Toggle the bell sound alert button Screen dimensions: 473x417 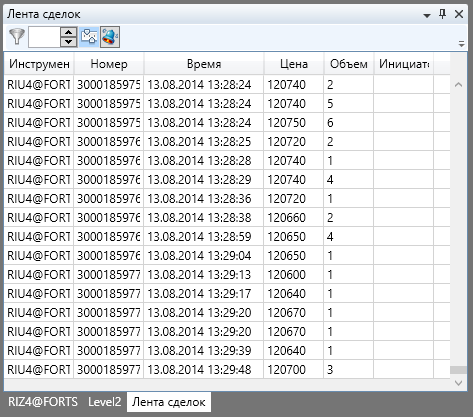coord(110,37)
